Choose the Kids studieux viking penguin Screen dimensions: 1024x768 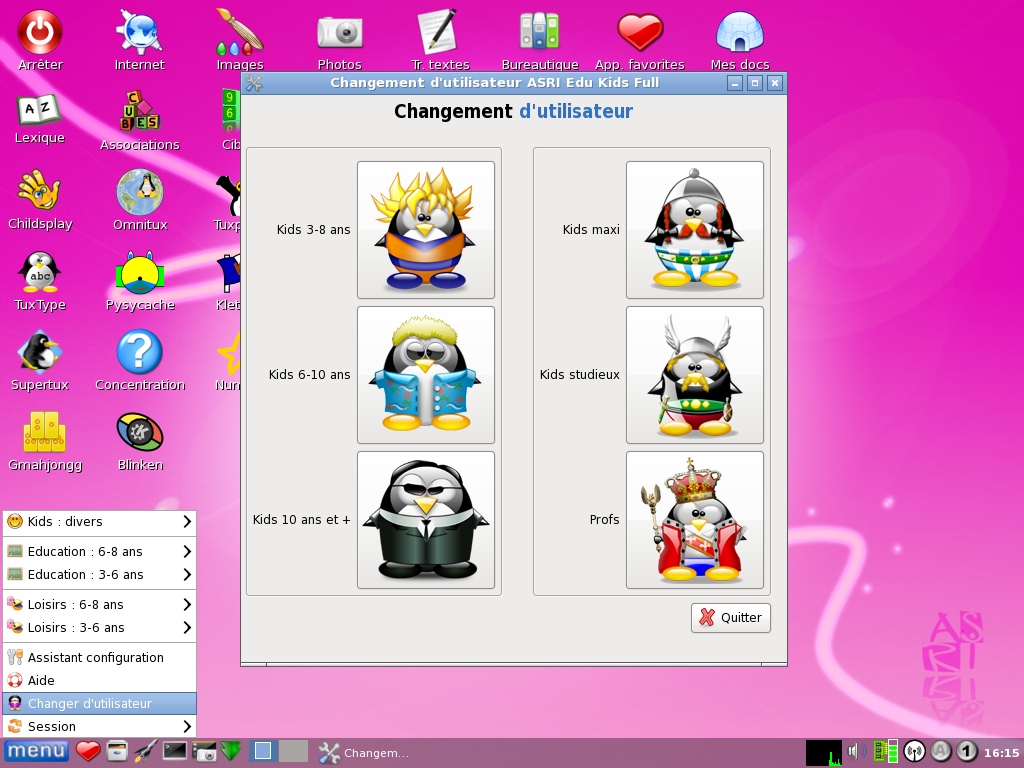click(695, 375)
